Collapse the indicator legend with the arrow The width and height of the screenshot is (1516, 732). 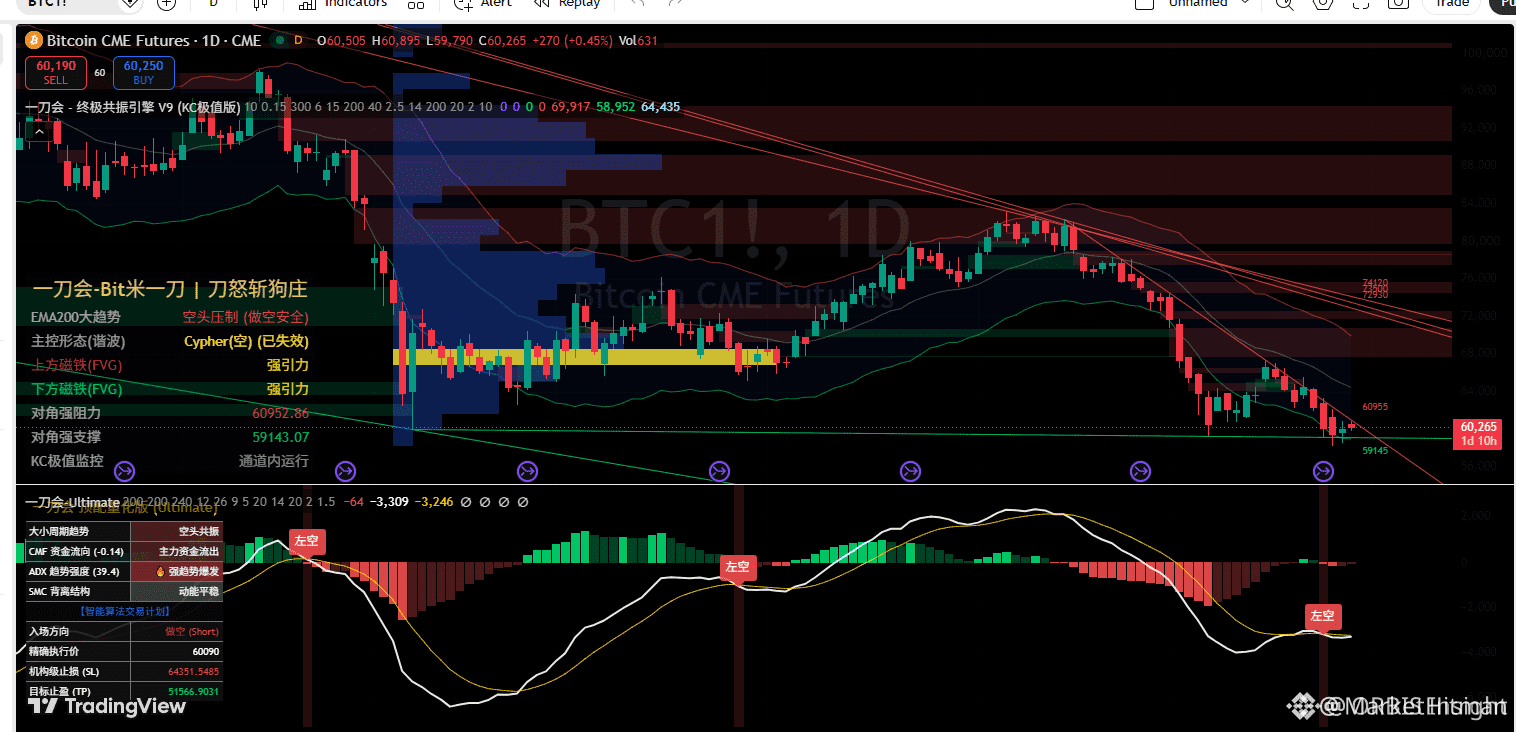click(39, 131)
